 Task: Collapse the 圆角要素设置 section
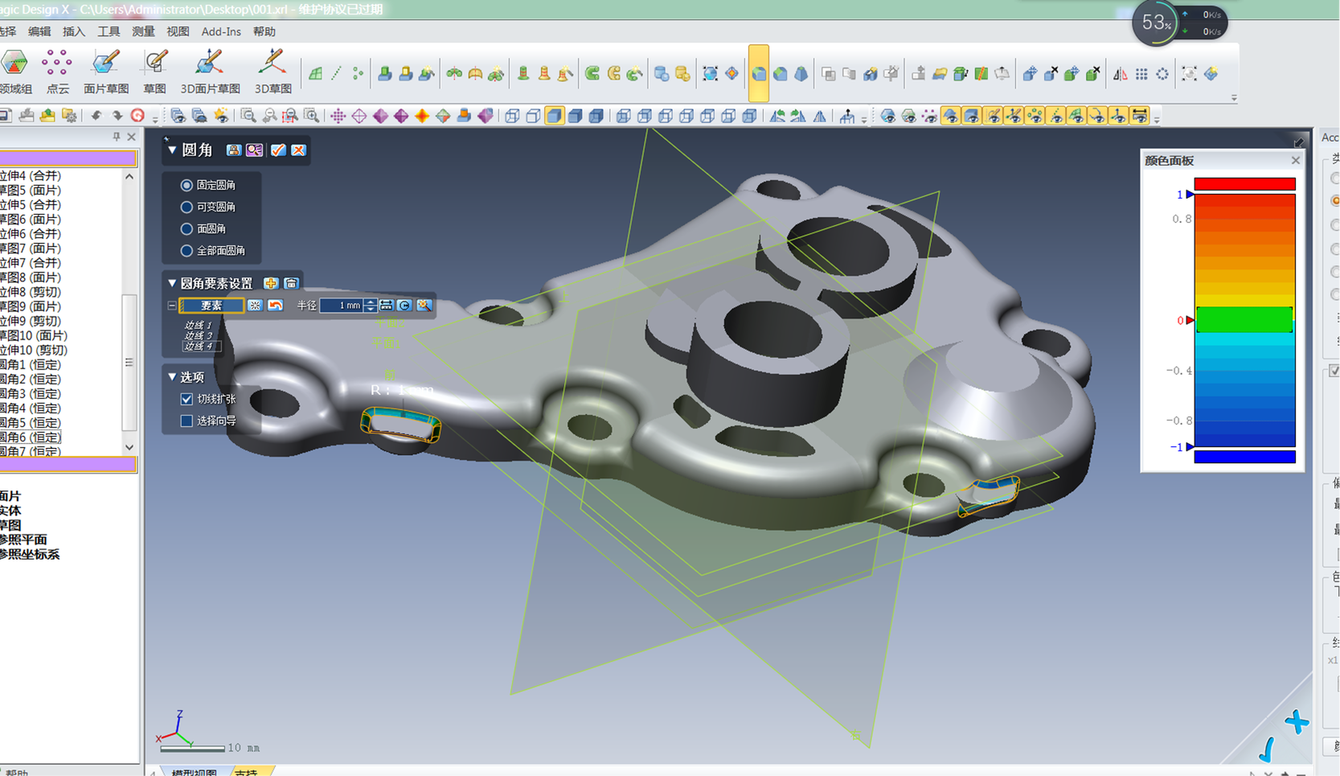172,283
